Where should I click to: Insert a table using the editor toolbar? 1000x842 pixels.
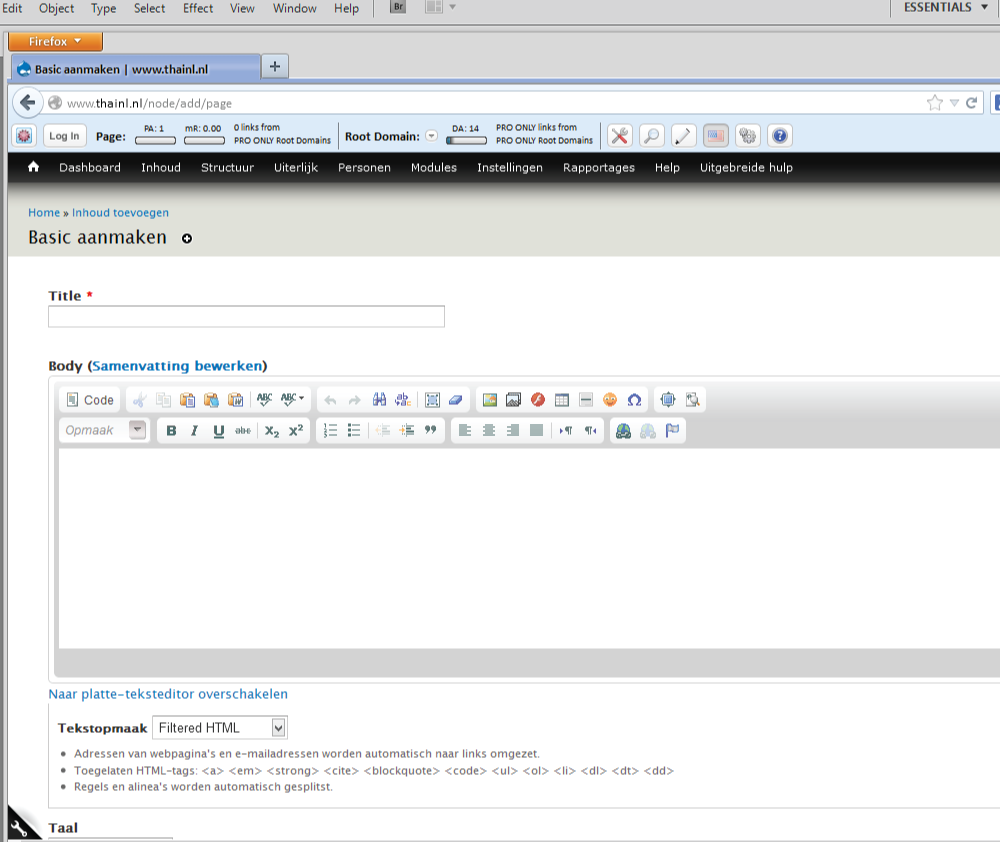coord(562,400)
